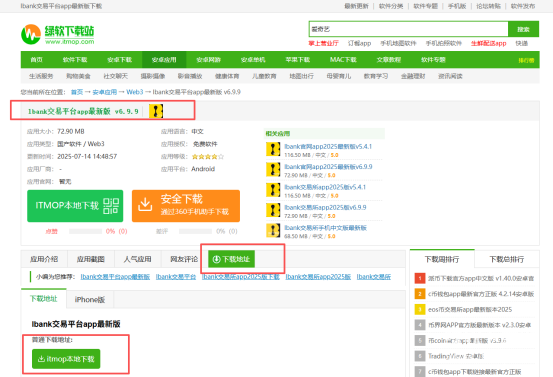The height and width of the screenshot is (377, 553).
Task: Open the 社交聊天 subcategory
Action: (x=116, y=76)
